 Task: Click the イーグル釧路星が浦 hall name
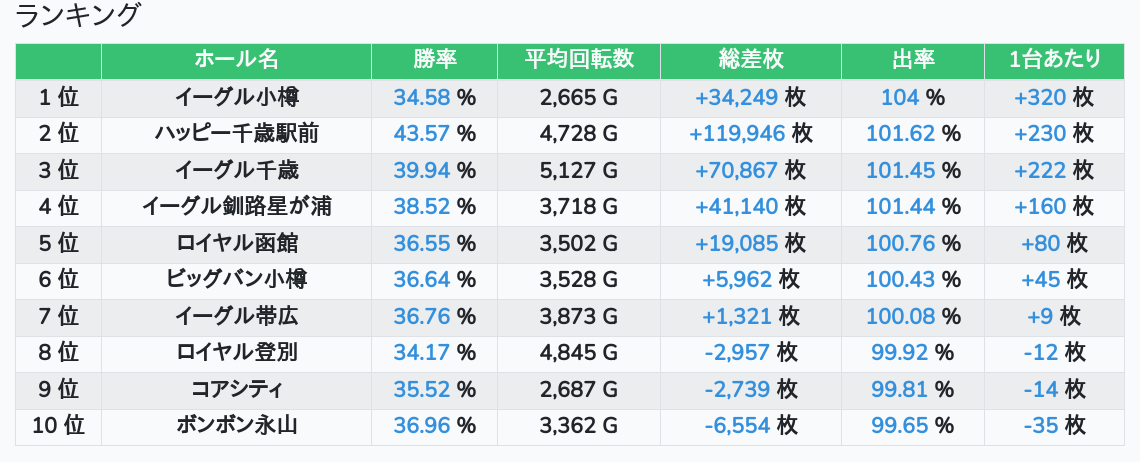point(236,207)
